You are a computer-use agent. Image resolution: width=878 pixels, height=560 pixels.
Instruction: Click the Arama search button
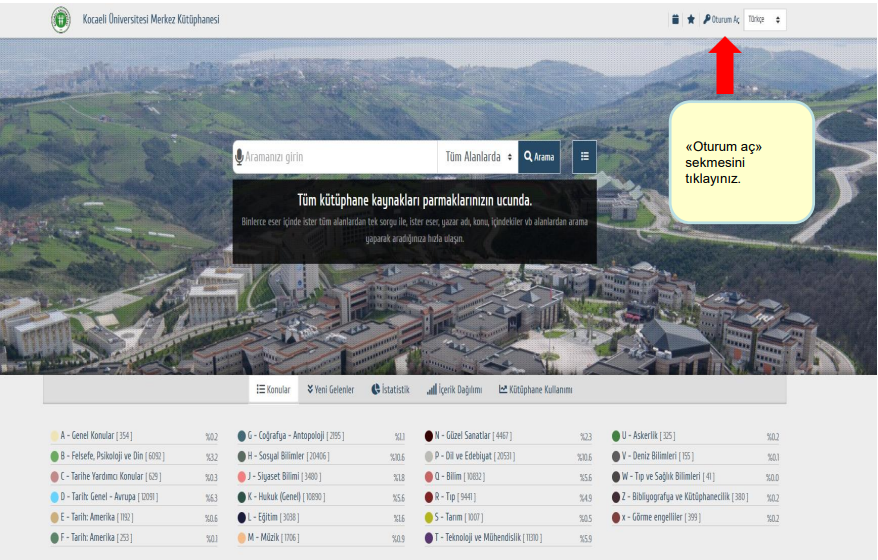click(x=539, y=157)
